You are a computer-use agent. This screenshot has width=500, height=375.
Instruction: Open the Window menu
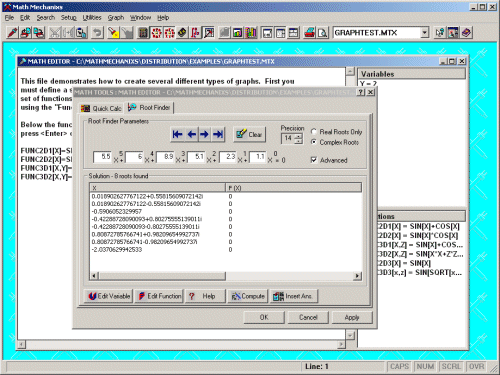[x=140, y=18]
